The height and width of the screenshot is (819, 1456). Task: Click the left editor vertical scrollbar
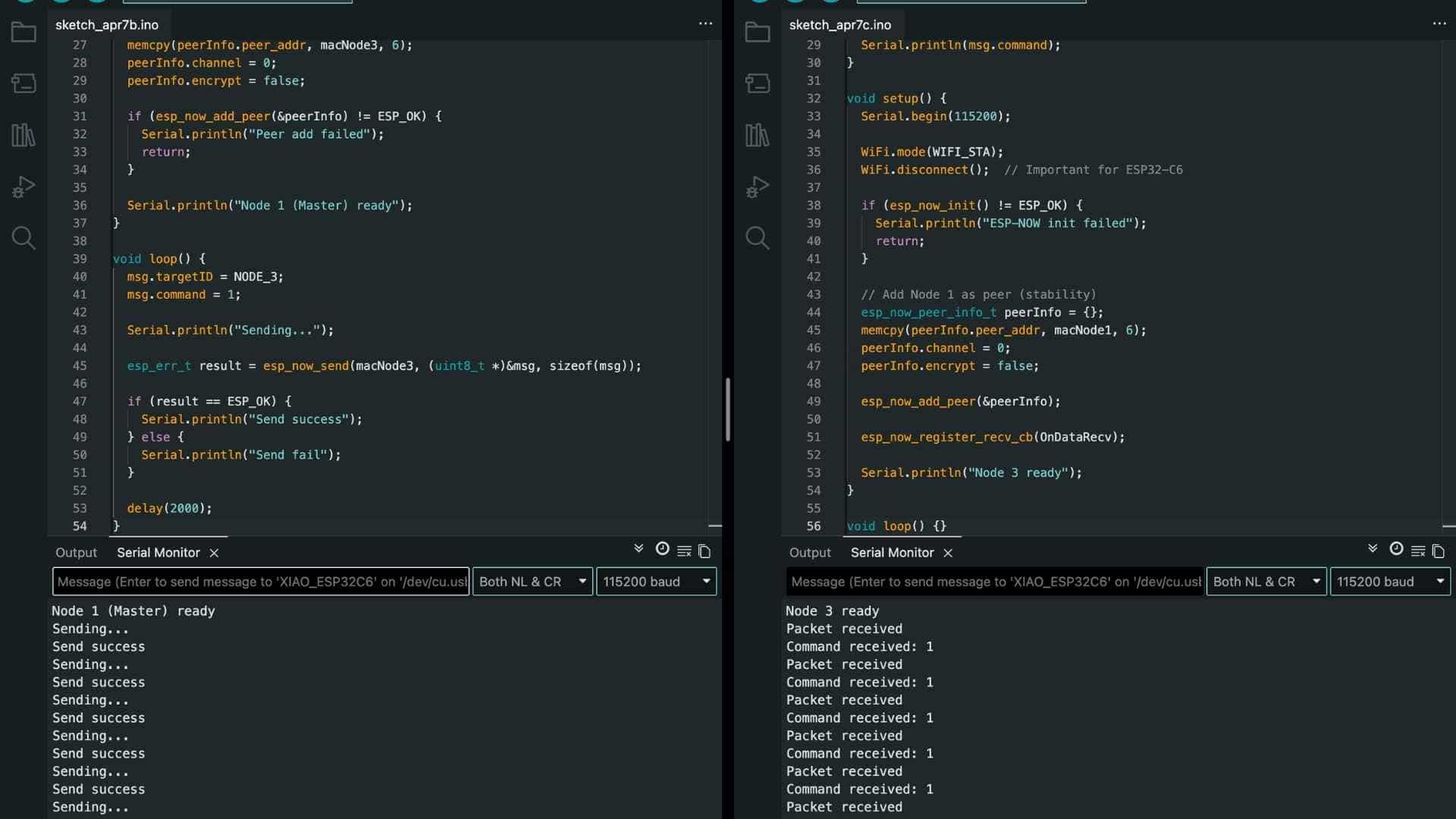(727, 409)
